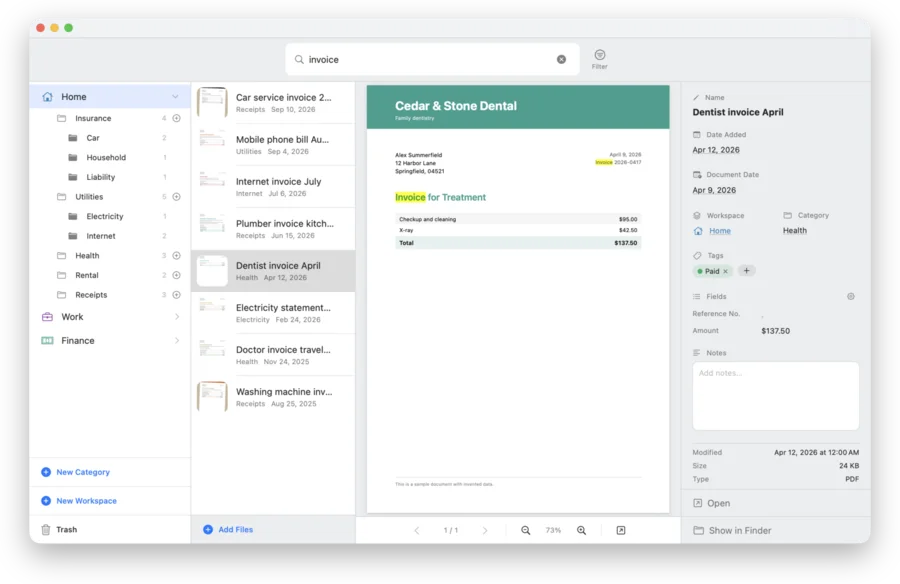Add subcategory next to Rental
This screenshot has height=584, width=900.
(x=177, y=275)
